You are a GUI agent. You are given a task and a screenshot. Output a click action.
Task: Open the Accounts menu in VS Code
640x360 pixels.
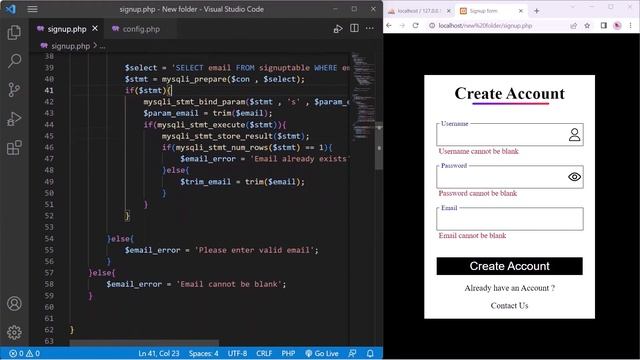pos(14,304)
